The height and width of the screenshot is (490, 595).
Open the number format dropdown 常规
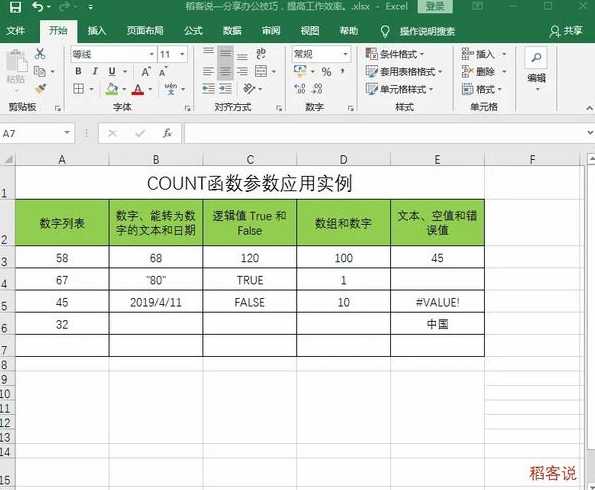click(x=346, y=54)
